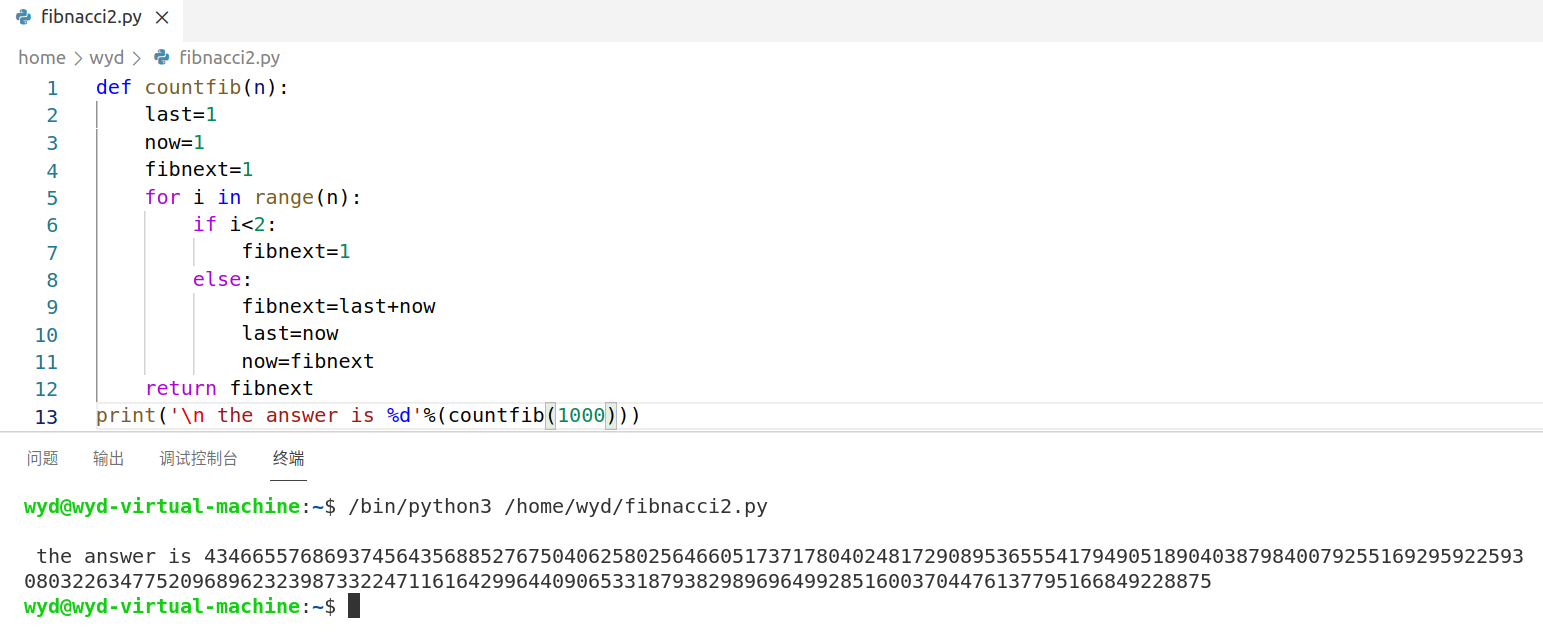Click the terminal cursor at the last prompt
1543x639 pixels.
[353, 606]
